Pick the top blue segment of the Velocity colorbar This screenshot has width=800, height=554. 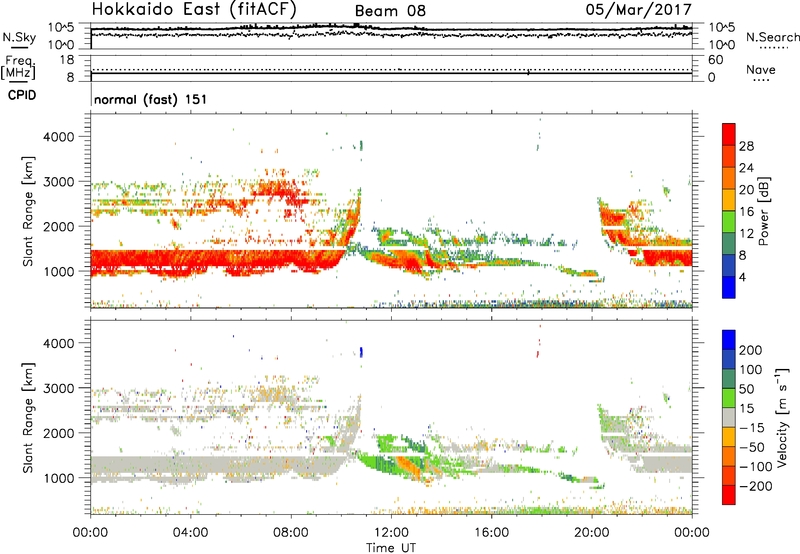tap(729, 340)
